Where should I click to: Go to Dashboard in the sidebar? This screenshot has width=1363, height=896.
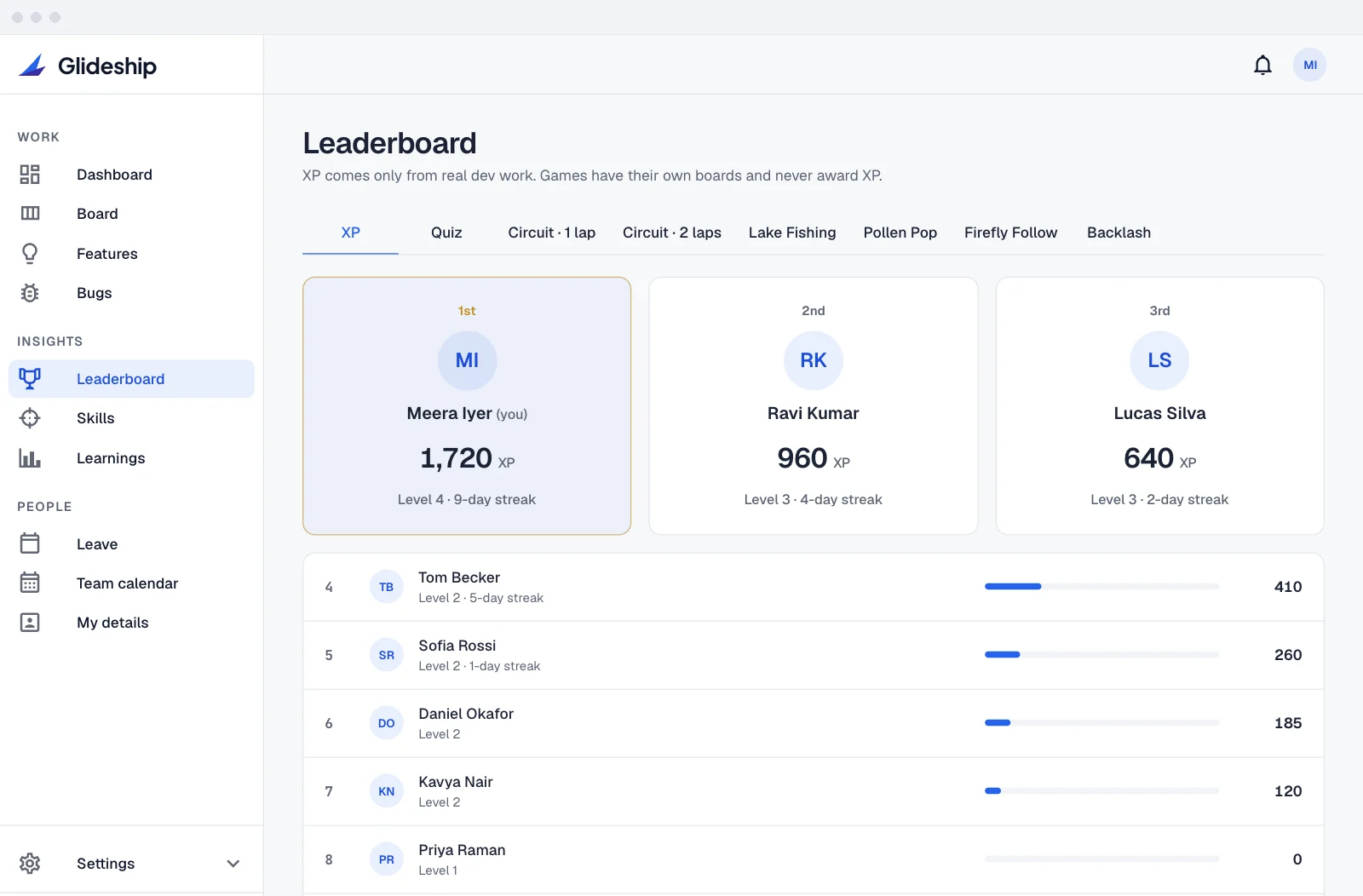131,175
